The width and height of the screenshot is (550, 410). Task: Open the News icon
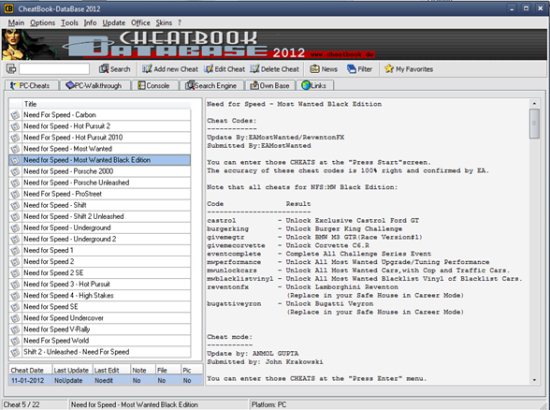click(x=315, y=69)
